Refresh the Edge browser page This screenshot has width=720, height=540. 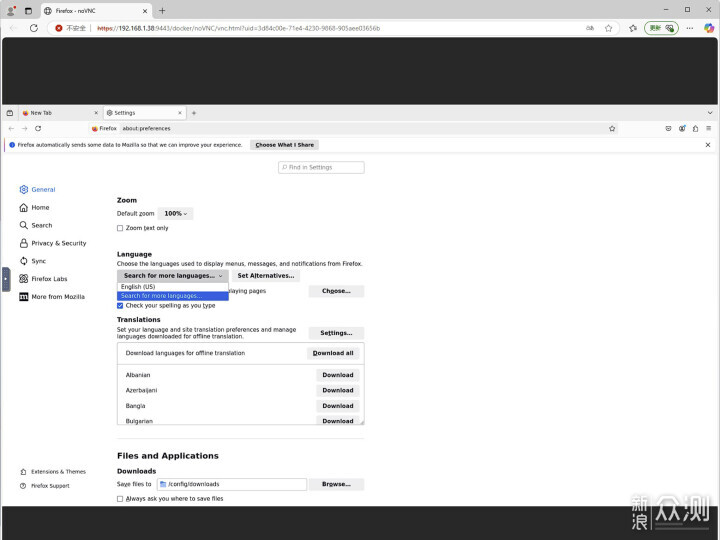[34, 28]
